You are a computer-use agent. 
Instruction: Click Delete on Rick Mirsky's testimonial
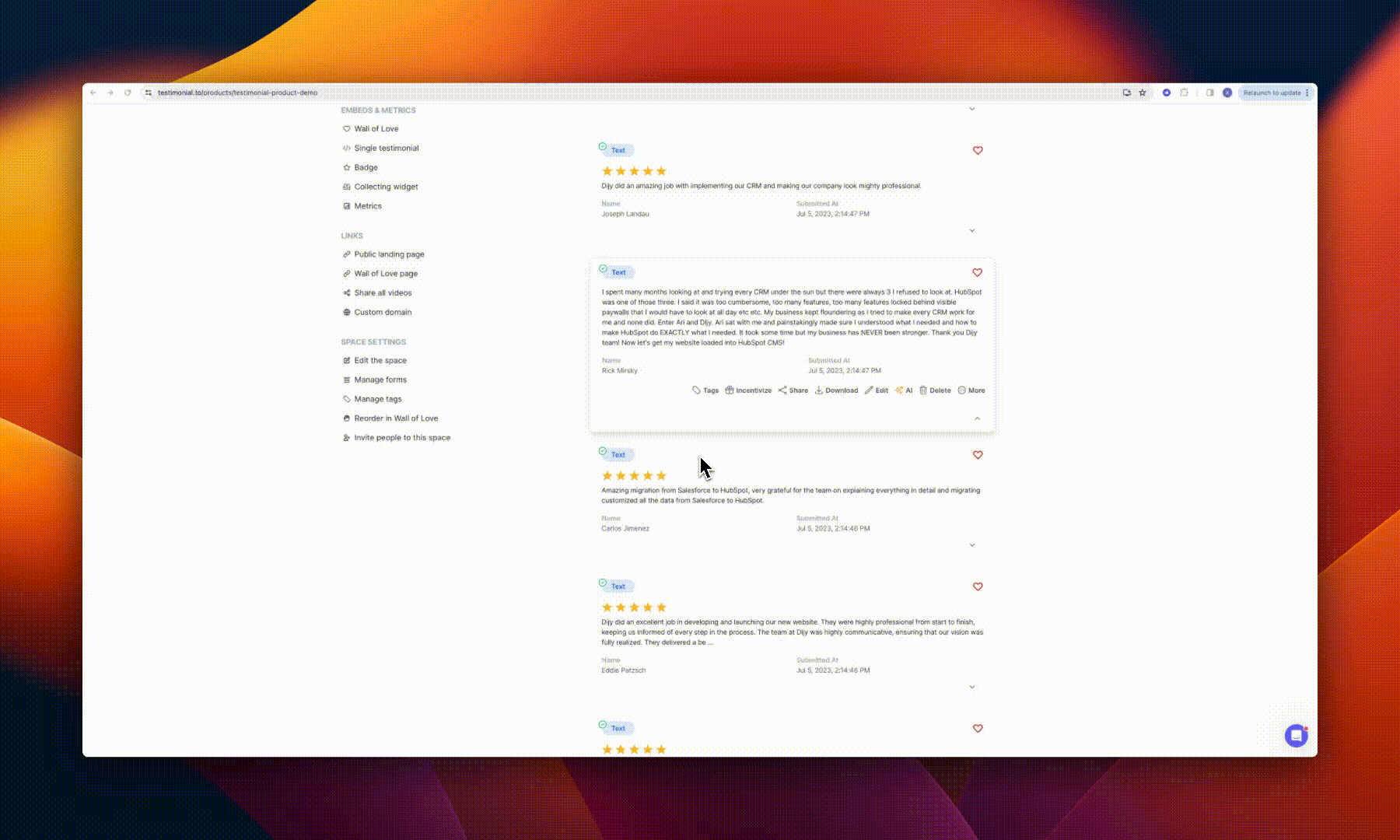click(935, 390)
